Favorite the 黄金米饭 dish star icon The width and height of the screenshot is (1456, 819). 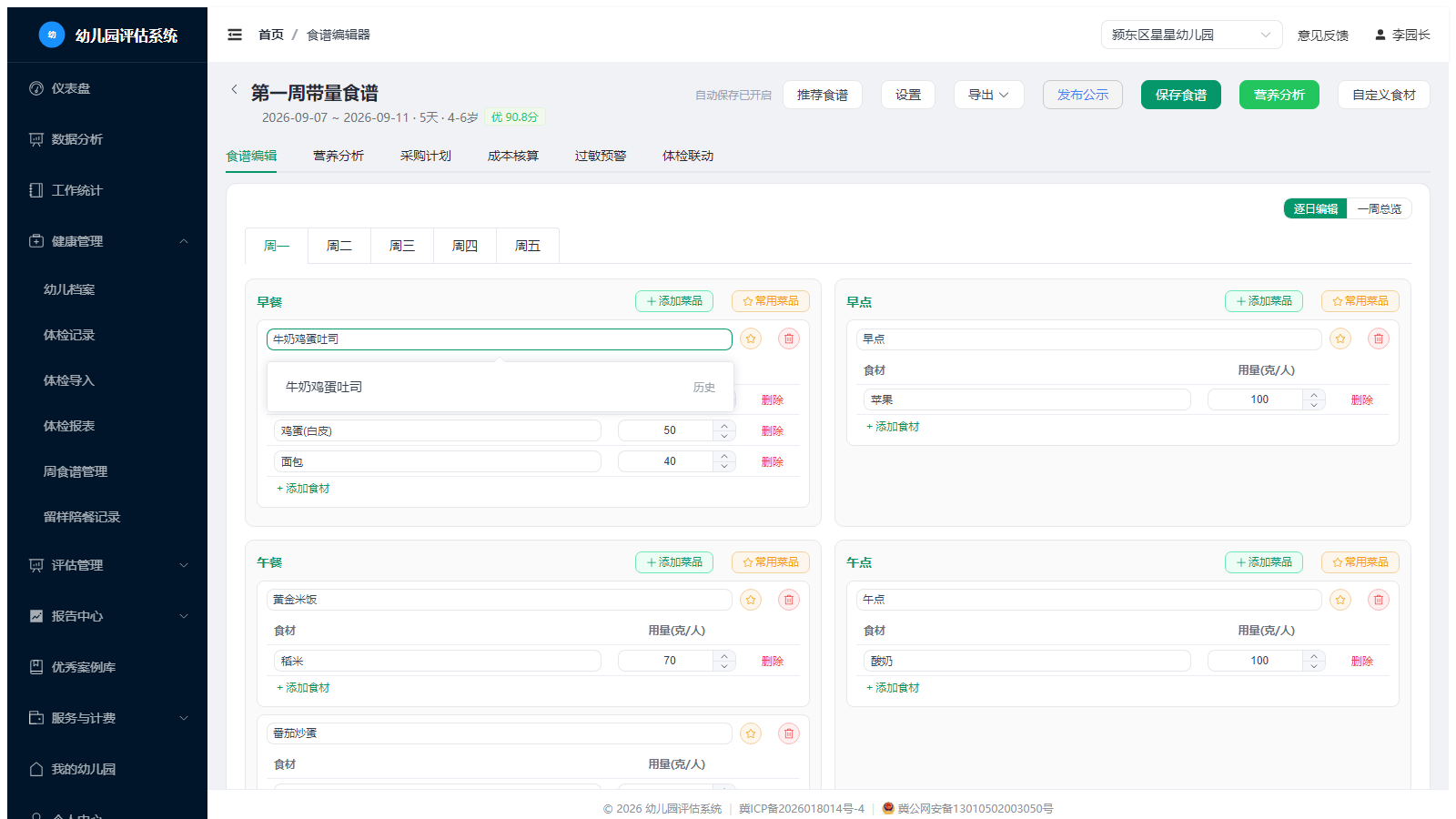point(751,600)
